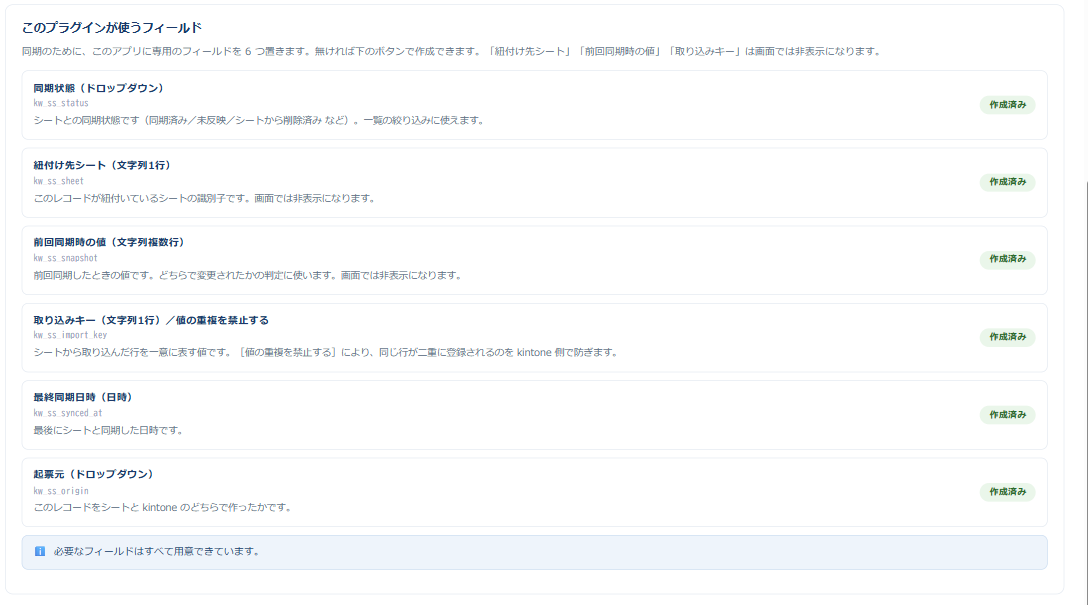This screenshot has width=1088, height=605.
Task: Click the field code kw_ss_synced_at
Action: tap(67, 413)
